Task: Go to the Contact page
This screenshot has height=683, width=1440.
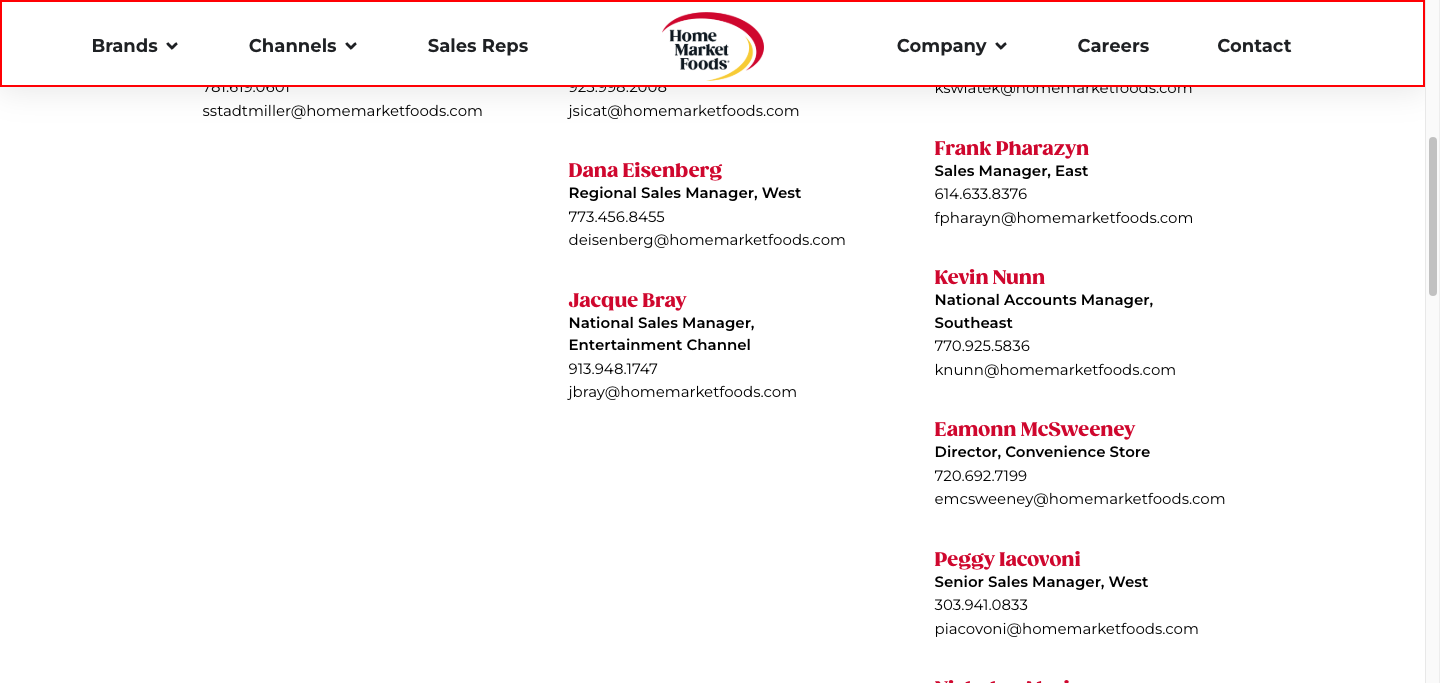Action: 1254,46
